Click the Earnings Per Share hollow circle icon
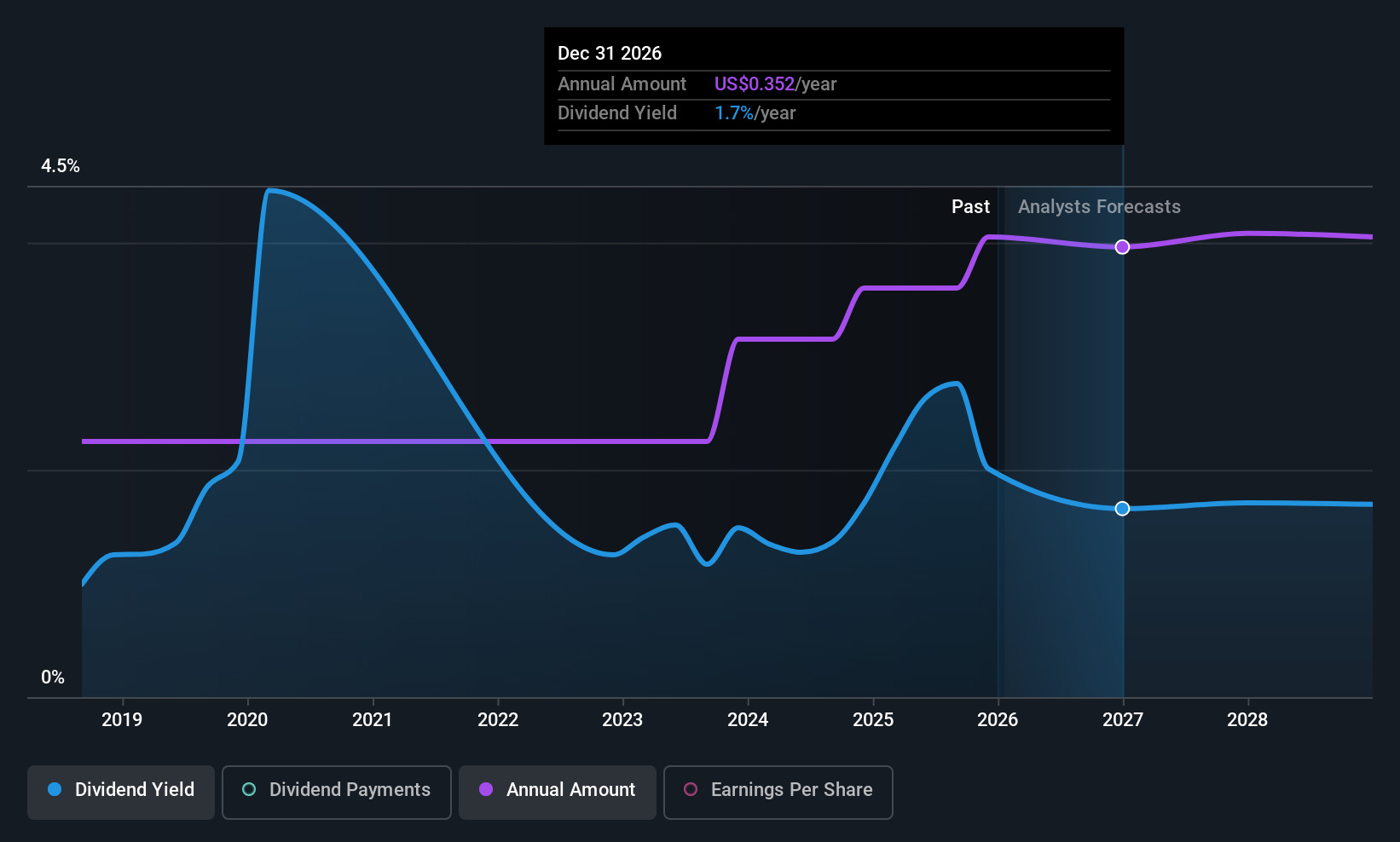Screen dimensions: 1400x842 [x=691, y=790]
